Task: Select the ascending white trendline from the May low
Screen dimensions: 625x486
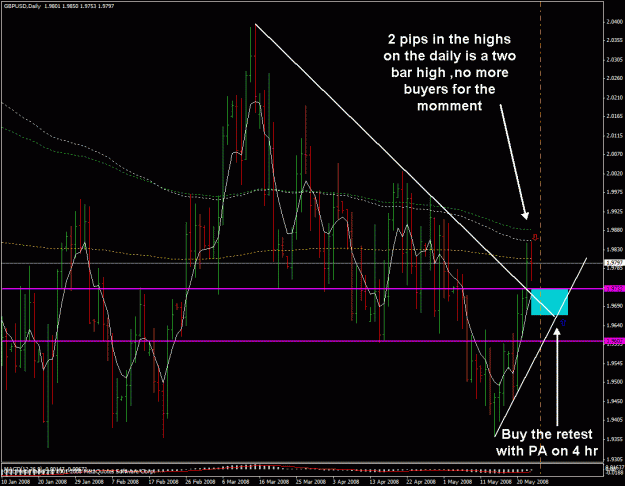Action: [x=540, y=347]
